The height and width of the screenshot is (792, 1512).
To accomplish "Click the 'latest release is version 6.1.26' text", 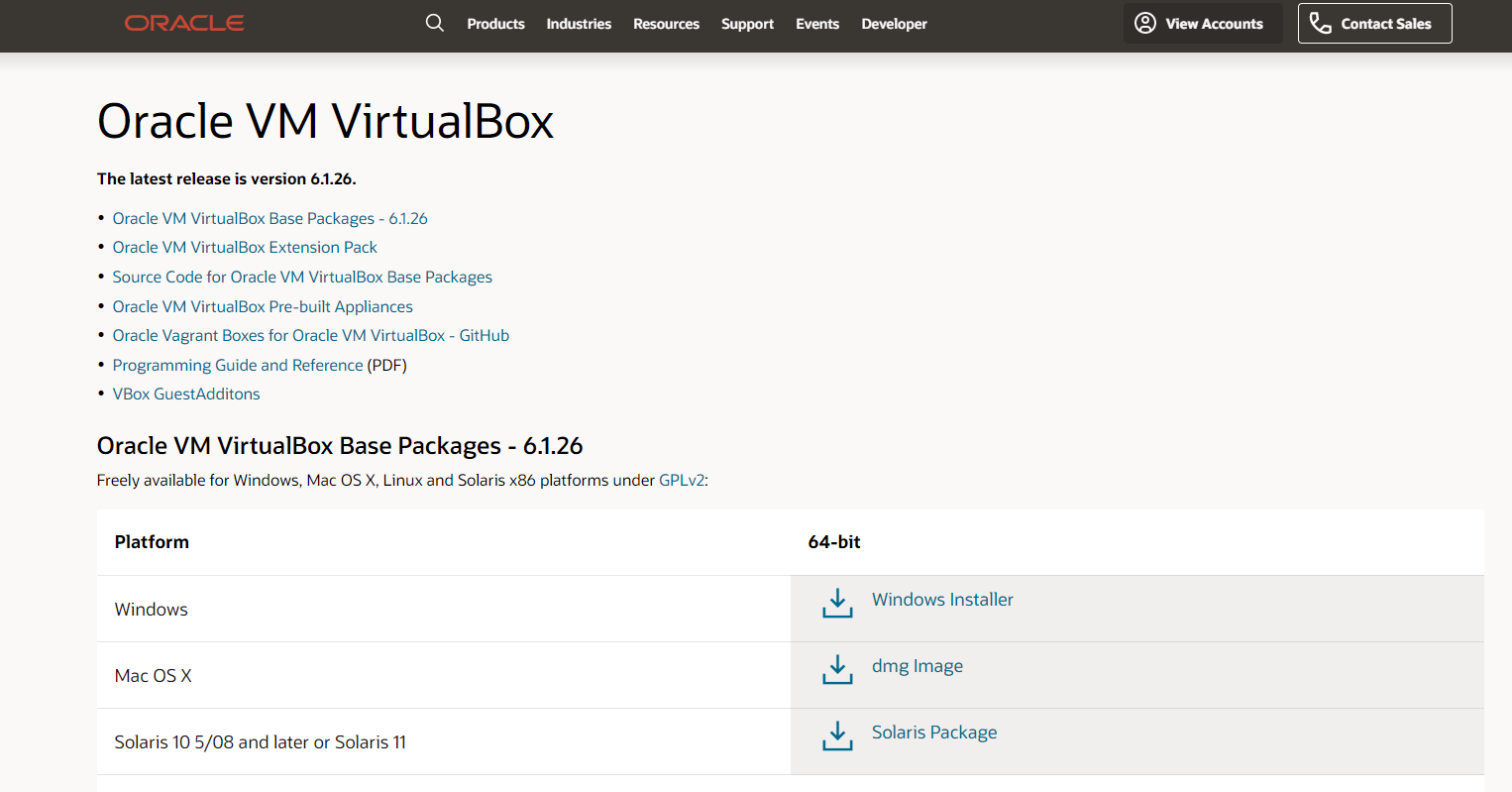I will coord(227,178).
